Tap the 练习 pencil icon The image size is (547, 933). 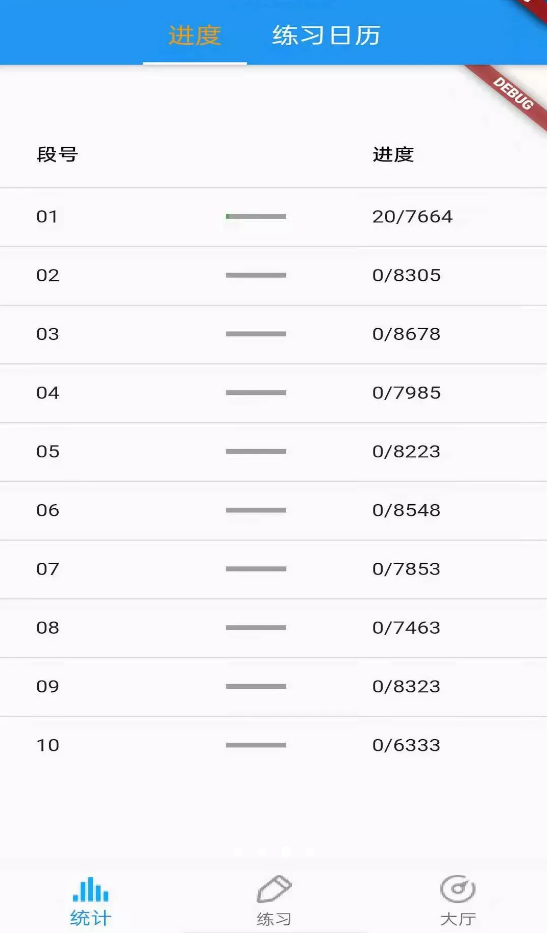point(274,890)
